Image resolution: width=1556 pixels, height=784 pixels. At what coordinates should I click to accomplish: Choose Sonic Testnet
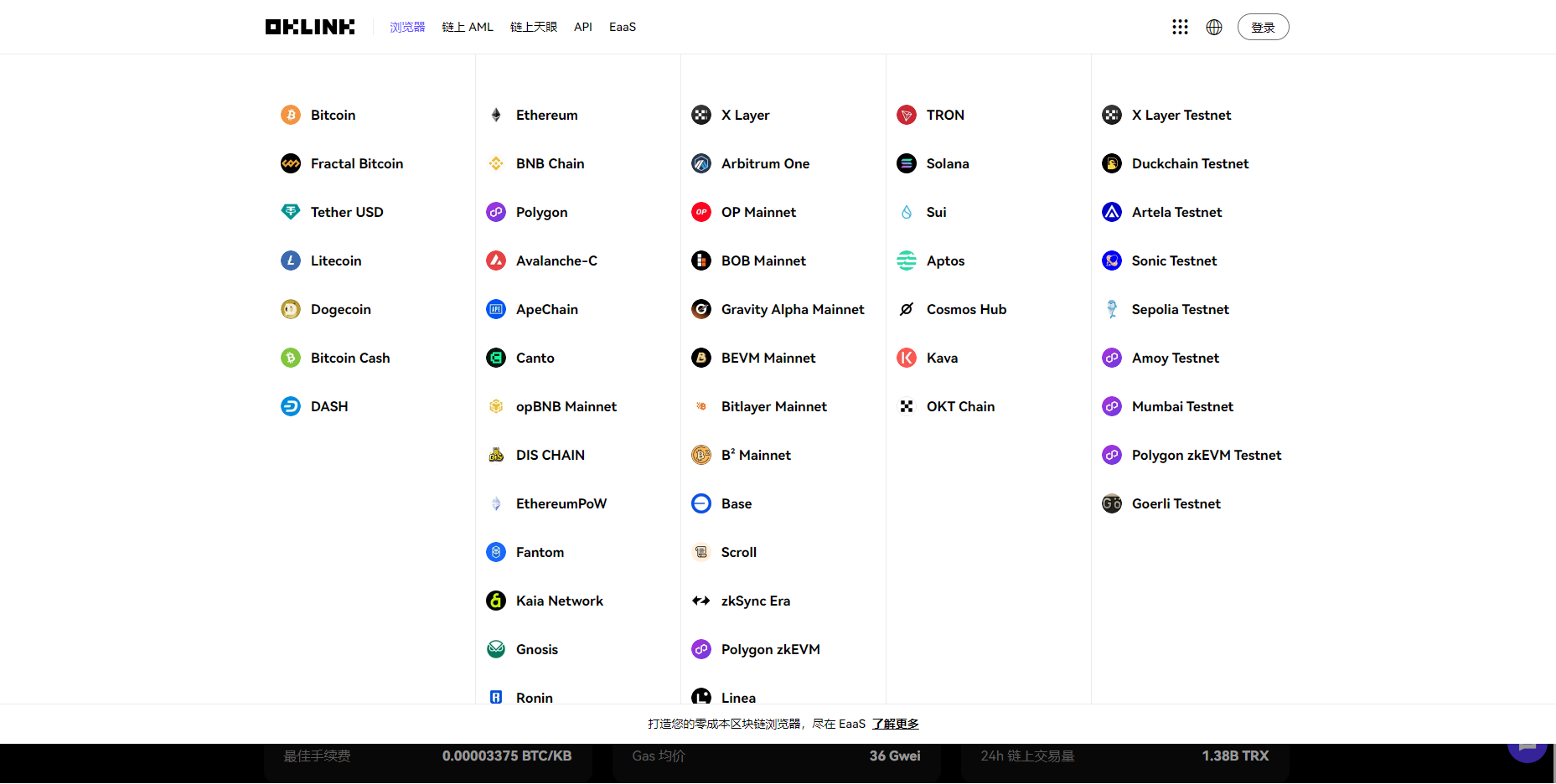click(x=1174, y=260)
